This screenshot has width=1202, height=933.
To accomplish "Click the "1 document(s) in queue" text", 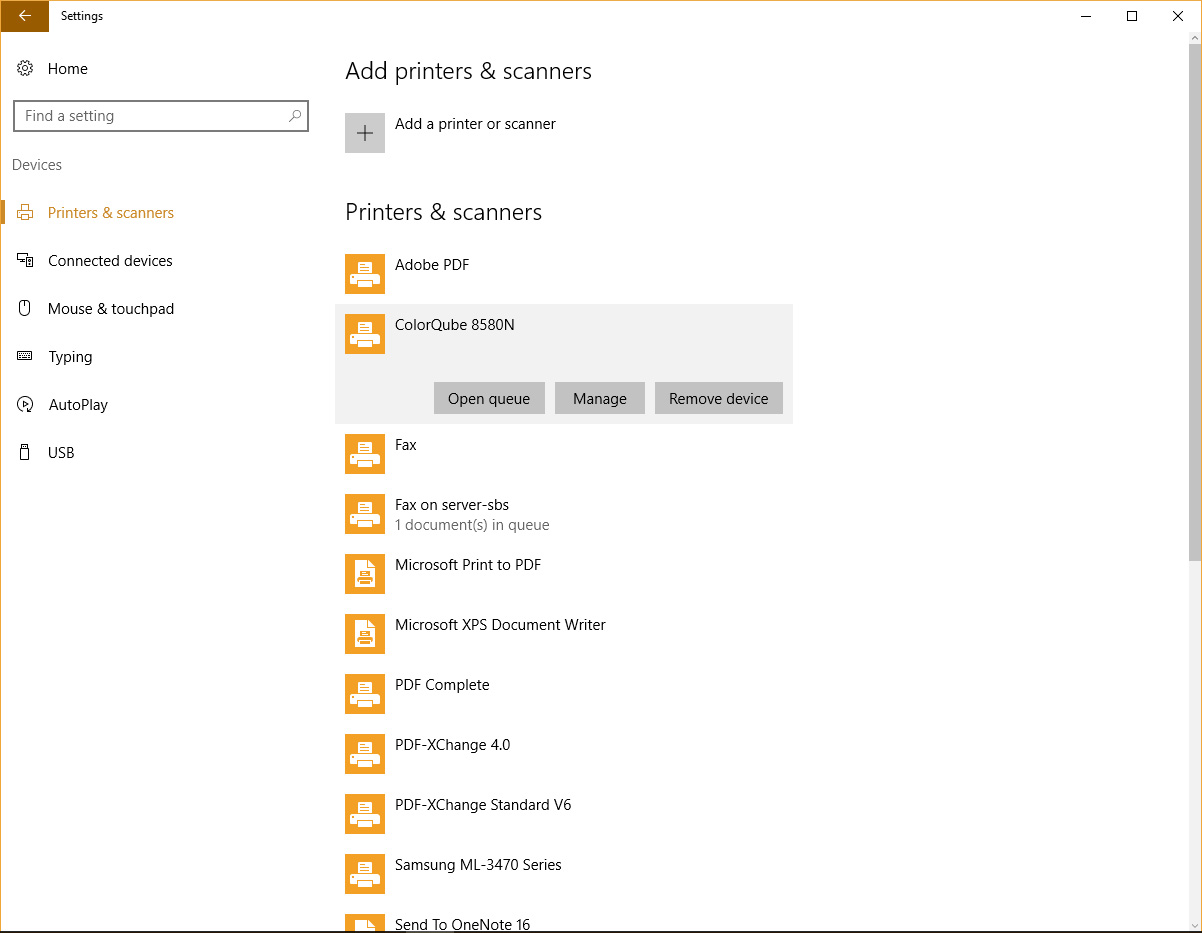I will tap(472, 525).
